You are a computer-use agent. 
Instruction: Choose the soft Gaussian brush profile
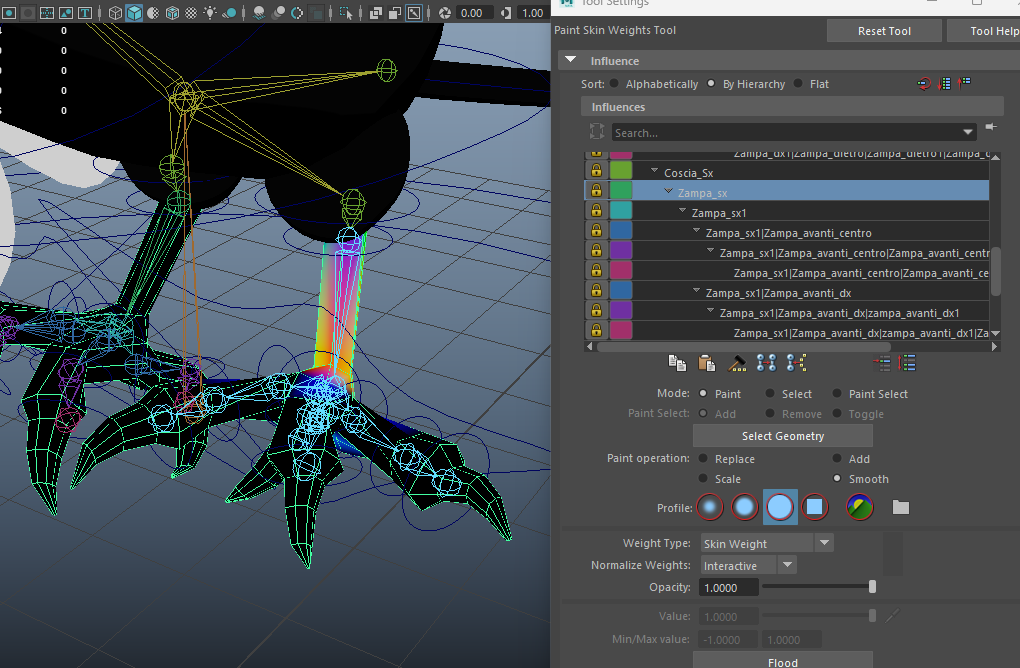coord(709,507)
